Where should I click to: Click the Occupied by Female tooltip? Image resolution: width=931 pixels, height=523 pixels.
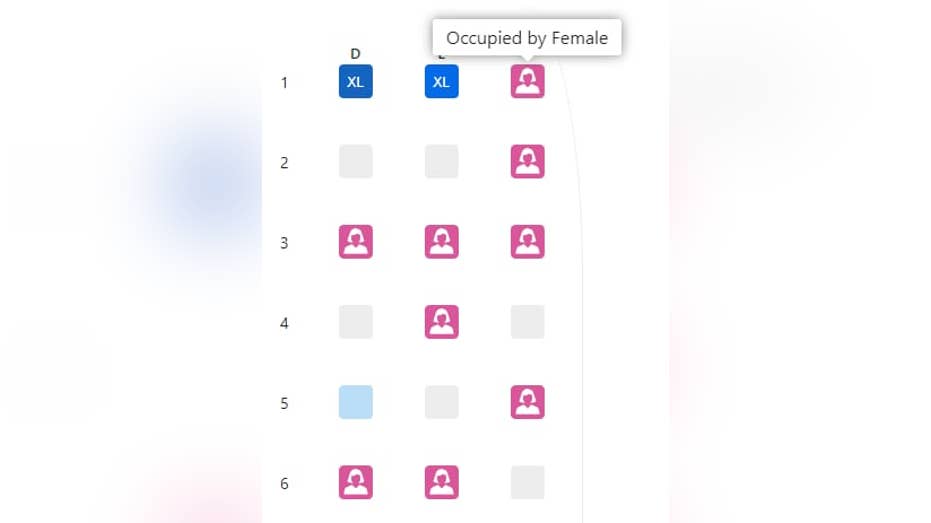pyautogui.click(x=527, y=38)
